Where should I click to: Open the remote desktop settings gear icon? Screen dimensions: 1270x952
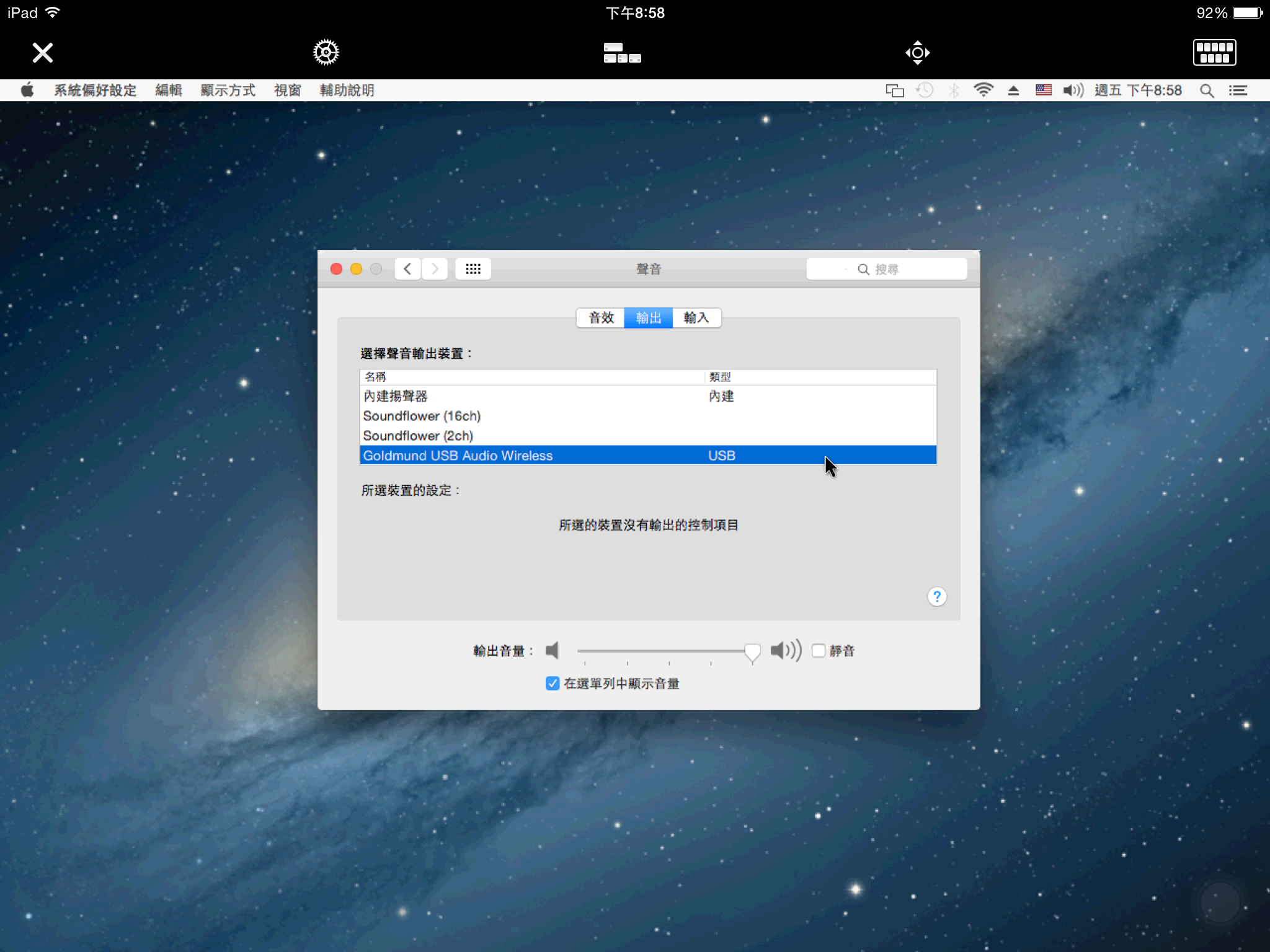tap(326, 53)
